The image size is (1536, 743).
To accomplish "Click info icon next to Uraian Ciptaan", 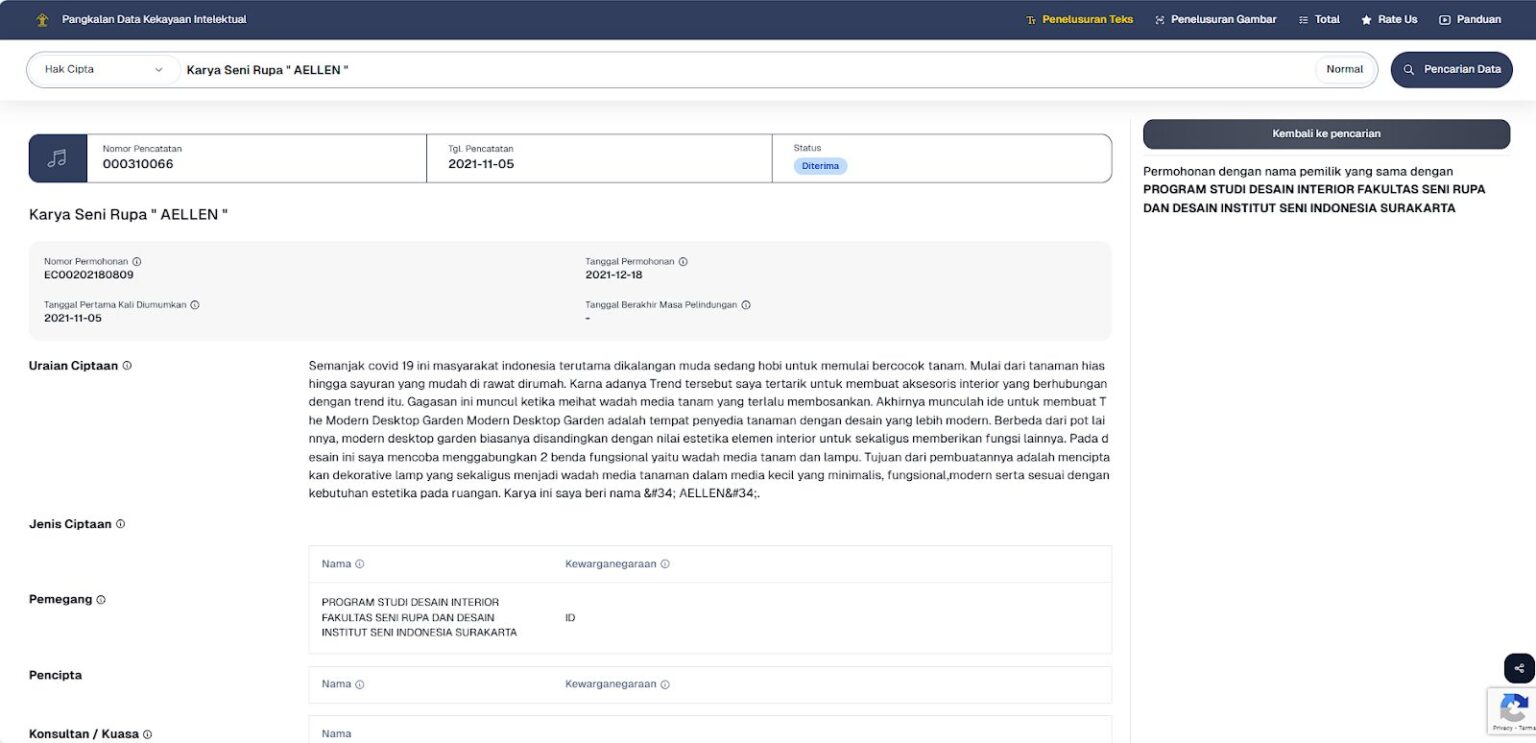I will click(x=127, y=366).
